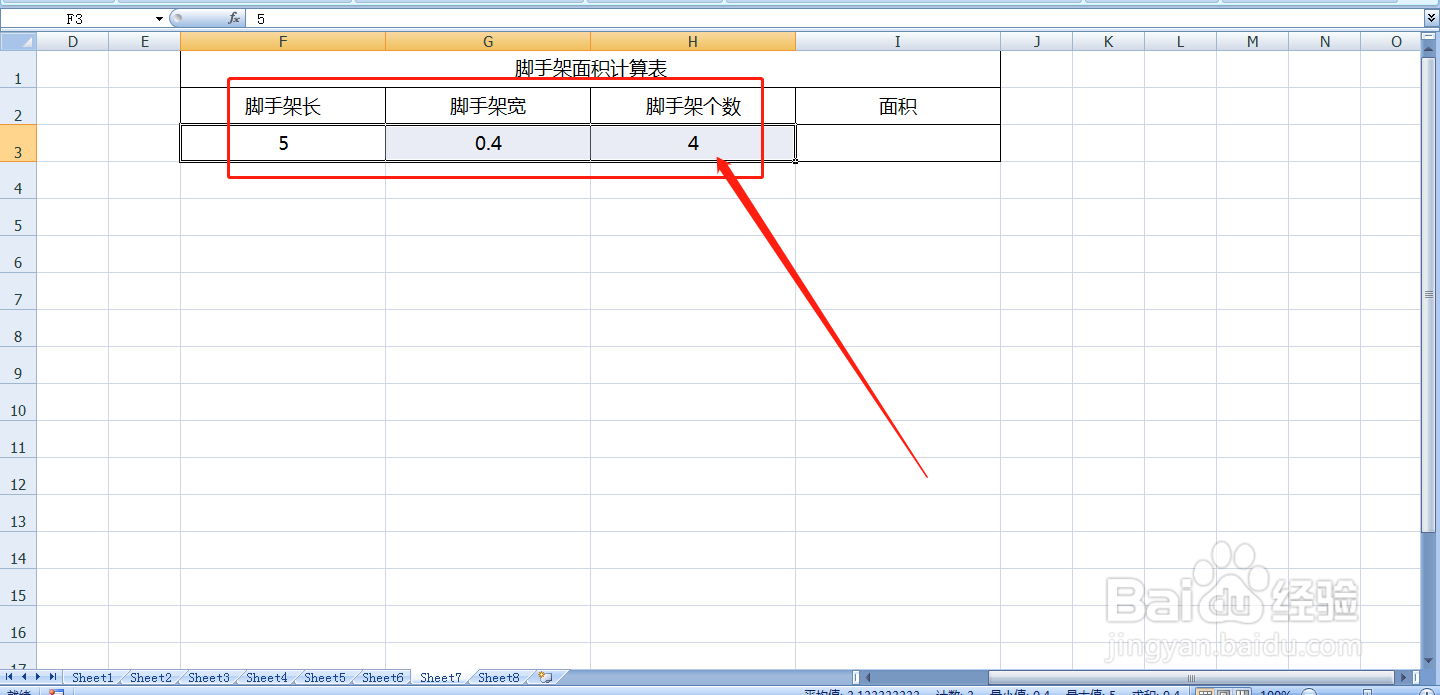Switch to the Sheet1 tab
This screenshot has width=1440, height=695.
[x=92, y=677]
